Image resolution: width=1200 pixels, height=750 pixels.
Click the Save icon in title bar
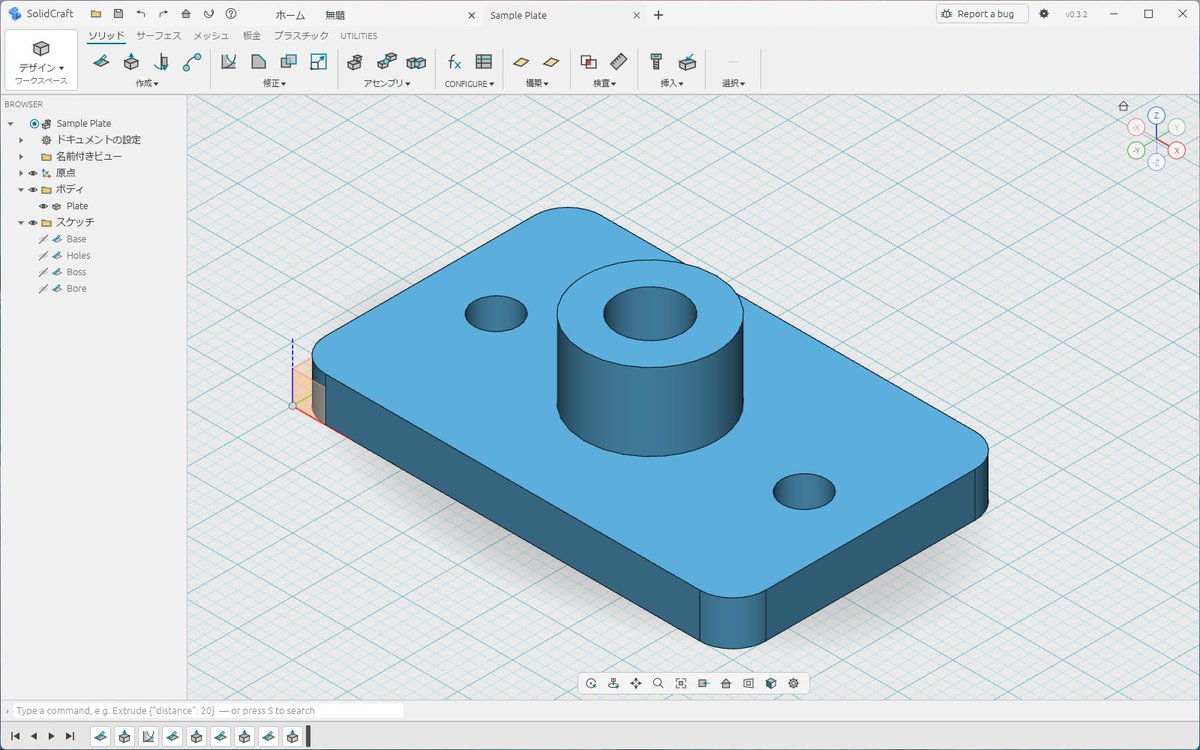[118, 14]
